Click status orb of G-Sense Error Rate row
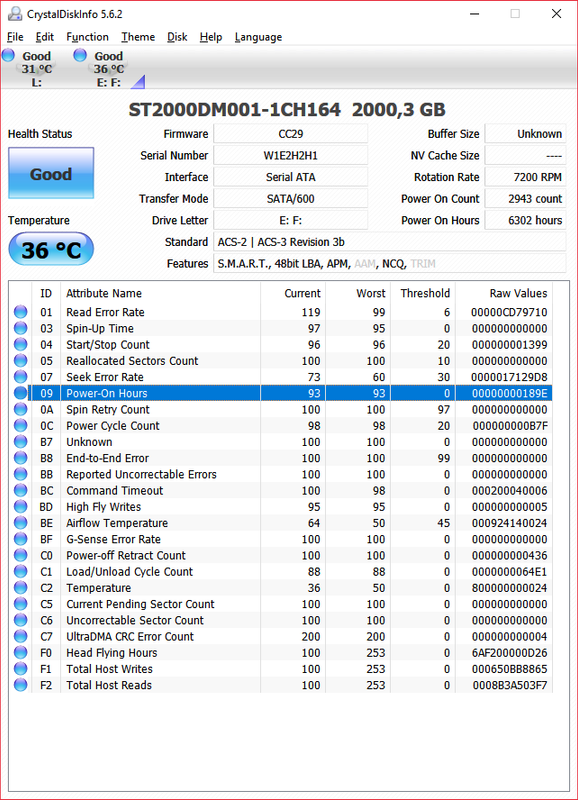578x800 pixels. pyautogui.click(x=20, y=539)
